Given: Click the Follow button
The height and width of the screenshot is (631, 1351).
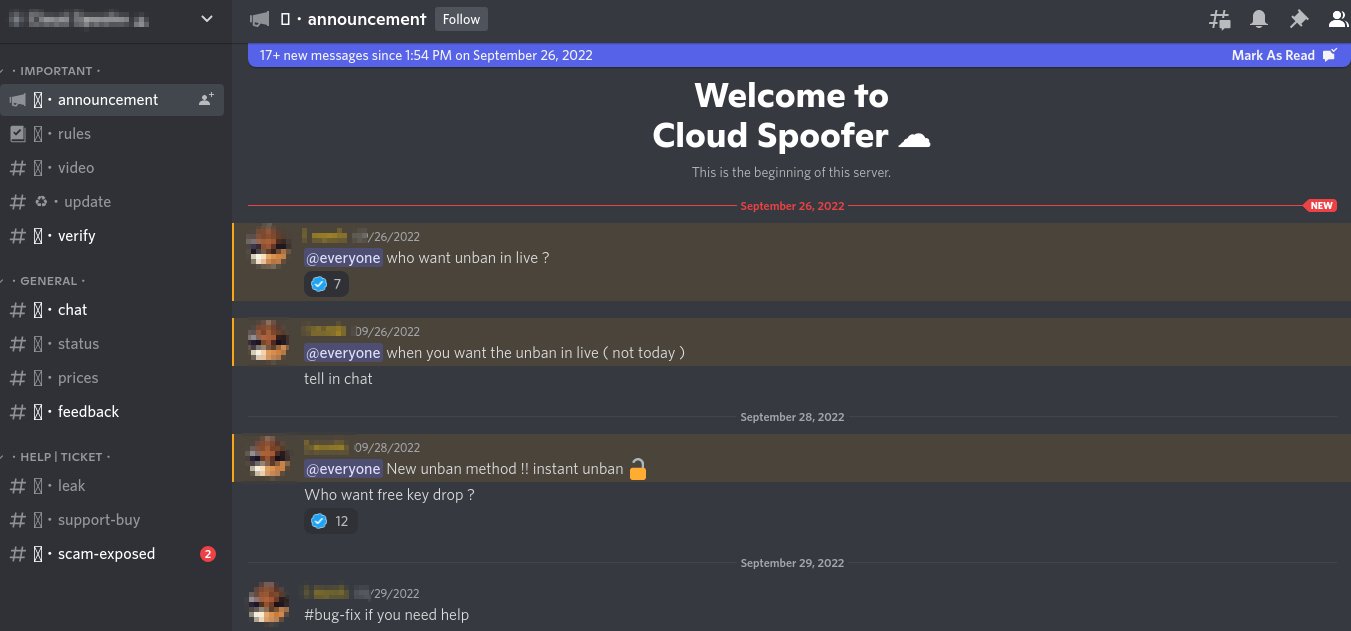Looking at the screenshot, I should point(461,18).
